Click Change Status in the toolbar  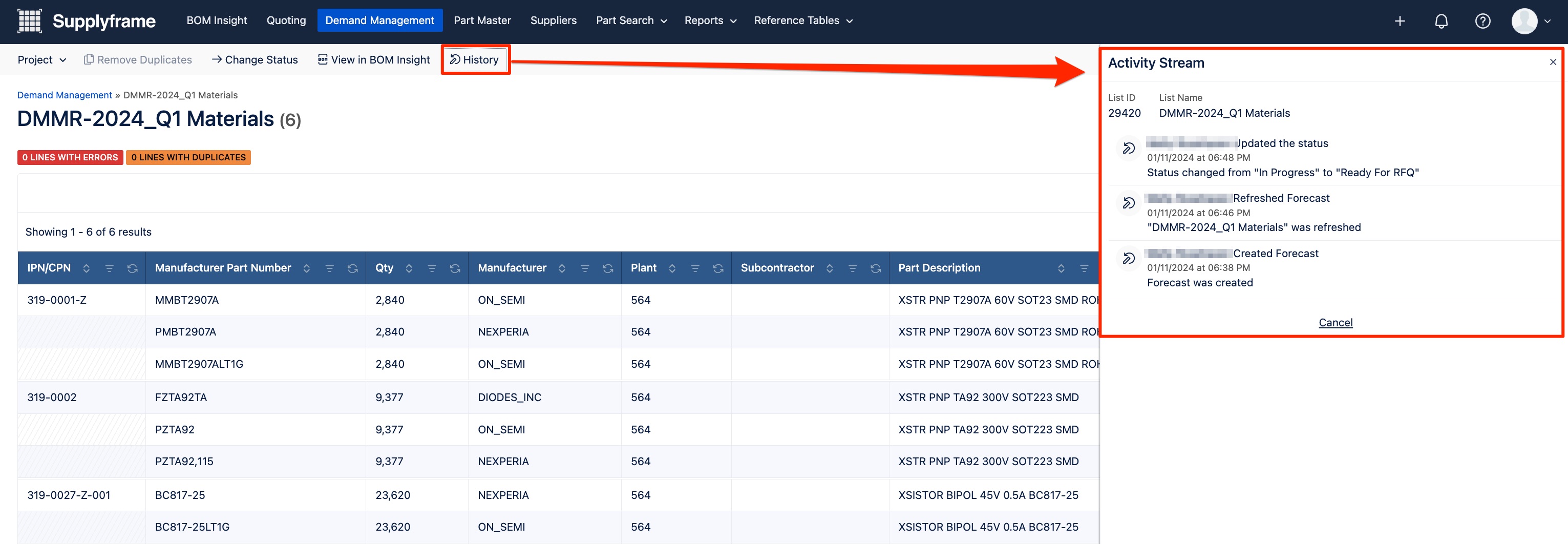point(255,60)
